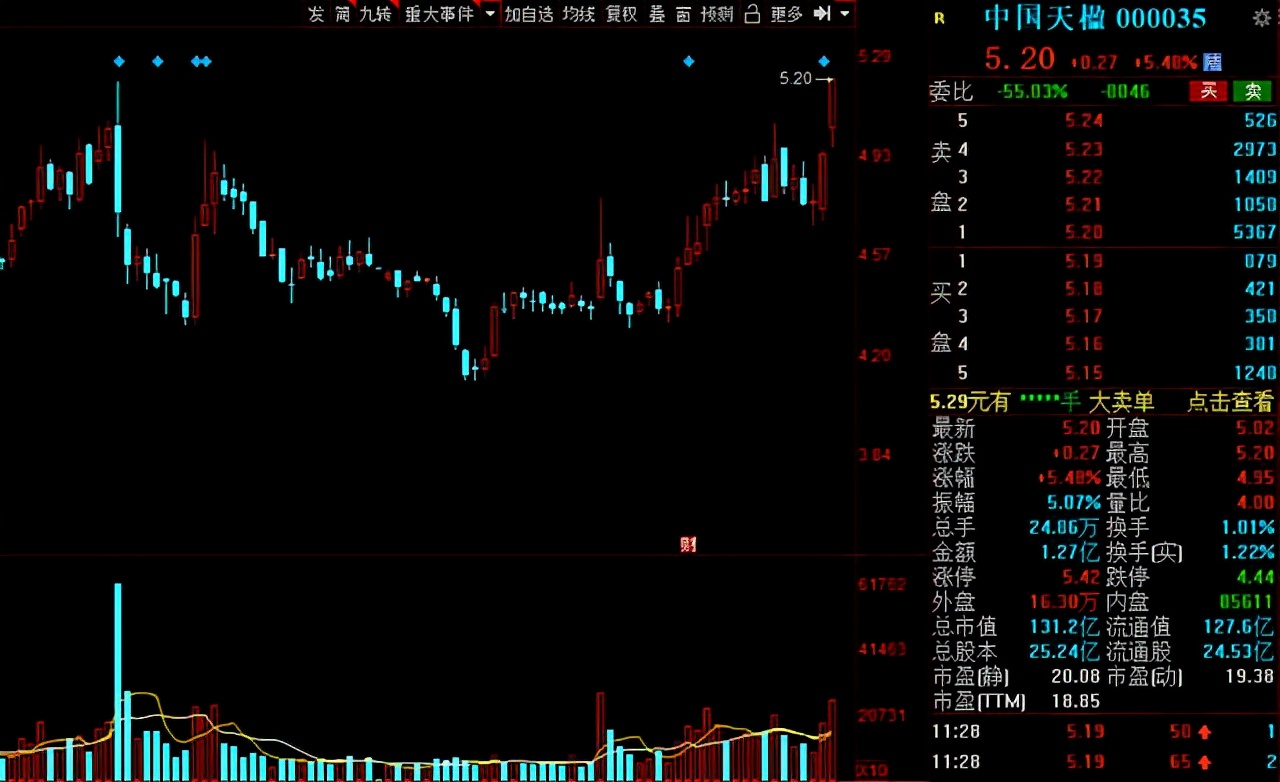1280x782 pixels.
Task: Click the 发 toolbar button
Action: 316,14
